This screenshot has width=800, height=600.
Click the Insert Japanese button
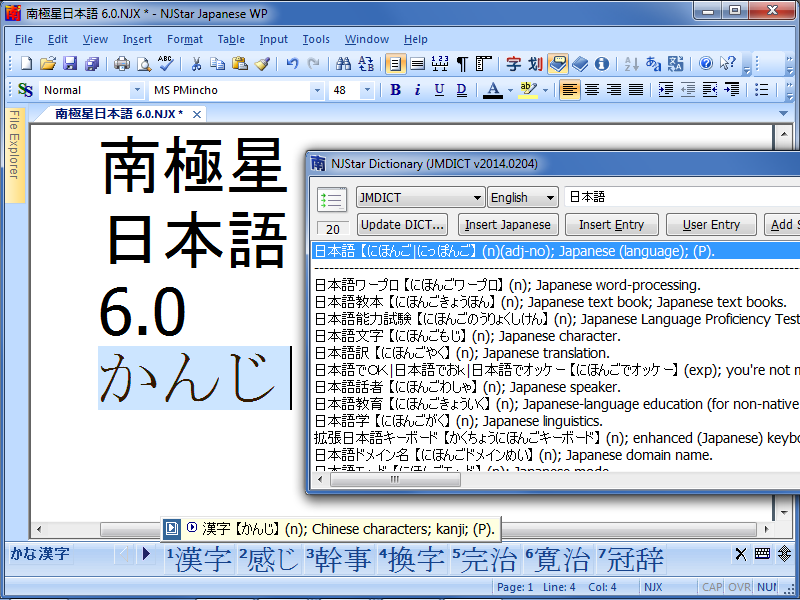[x=507, y=225]
